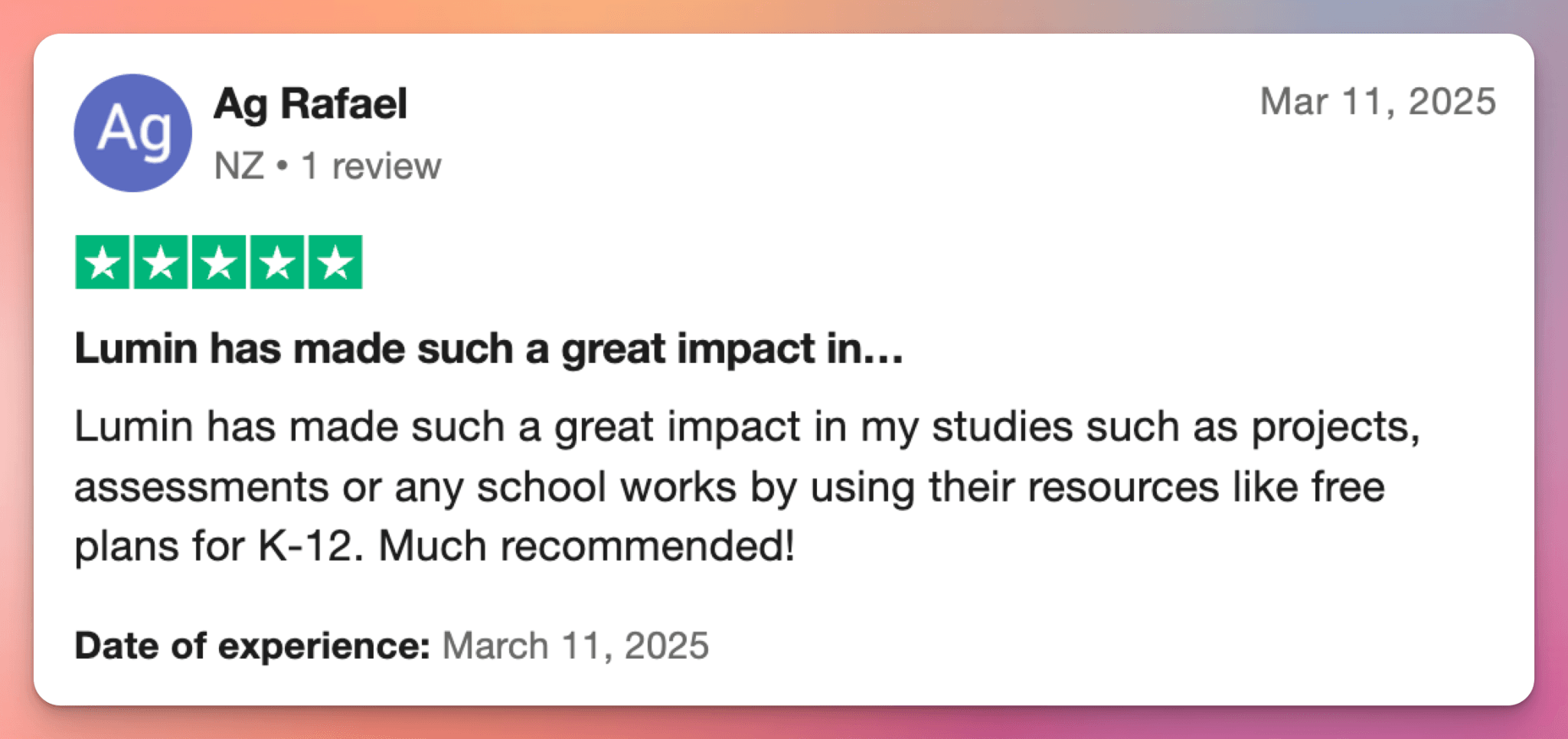Viewport: 1568px width, 739px height.
Task: Select the second green rating star
Action: [161, 262]
